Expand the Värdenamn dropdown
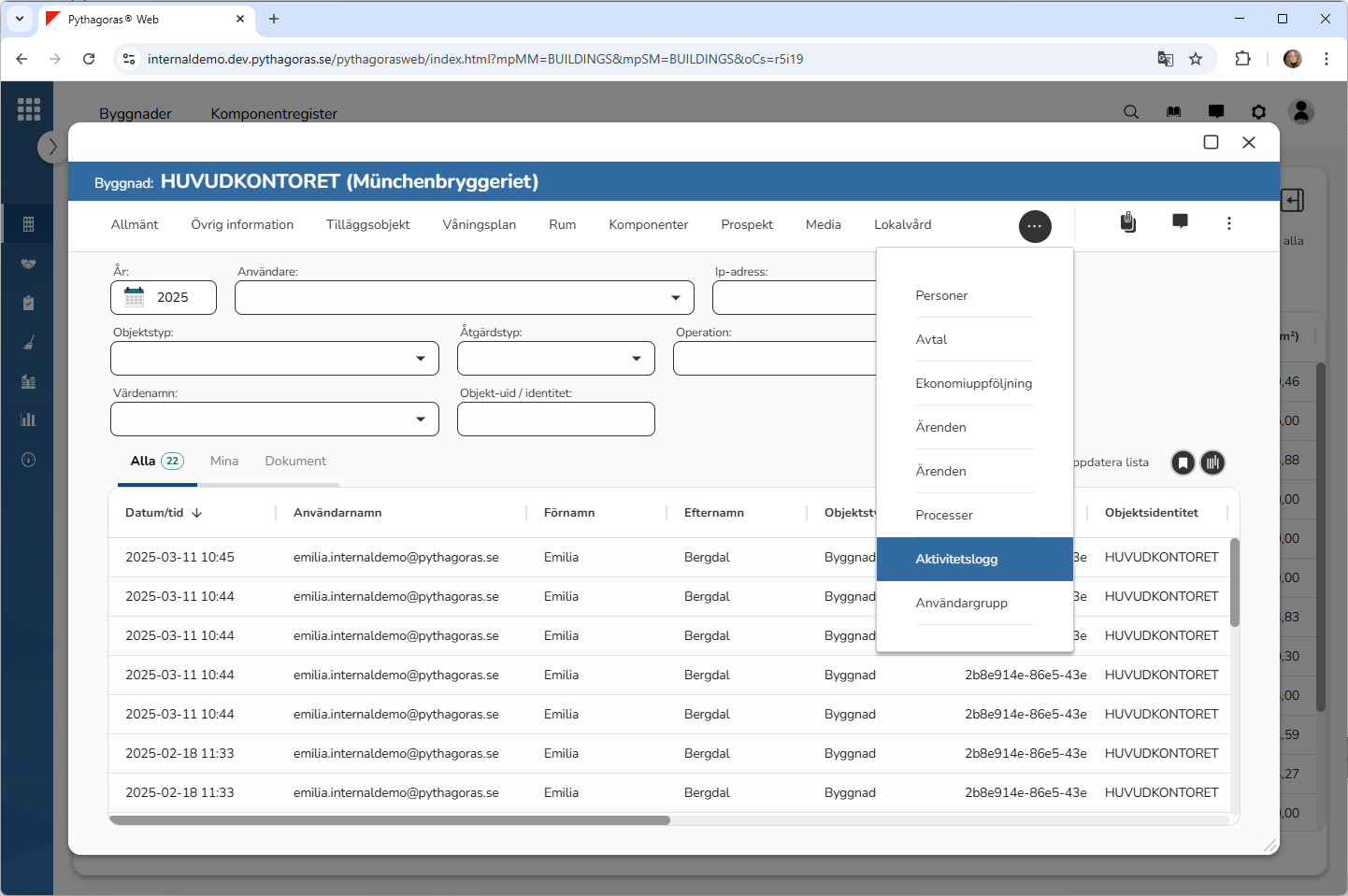 pos(420,420)
